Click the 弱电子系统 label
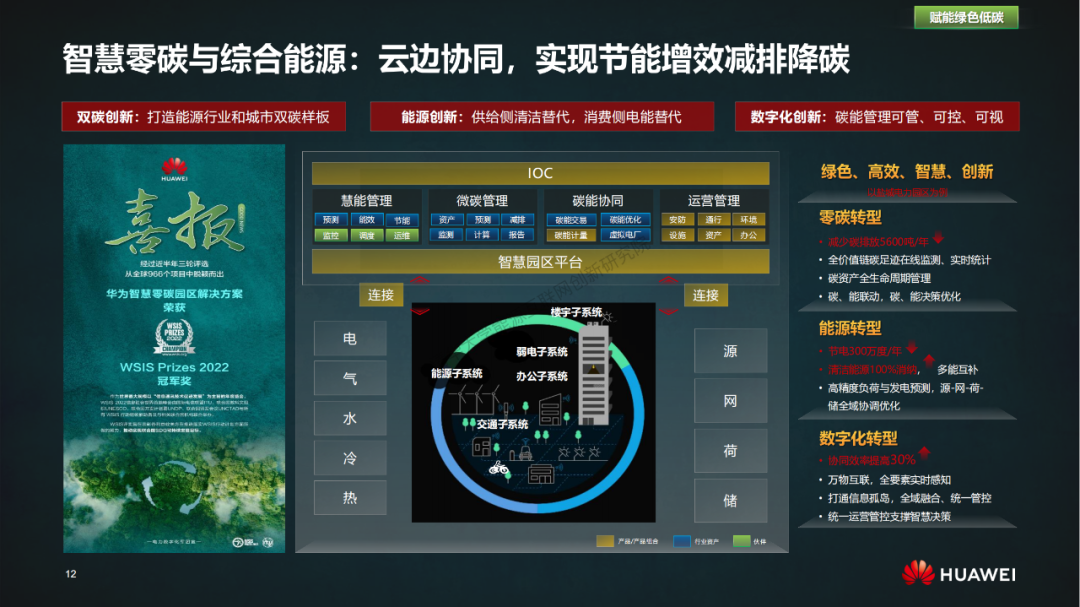Viewport: 1080px width, 607px height. (542, 351)
